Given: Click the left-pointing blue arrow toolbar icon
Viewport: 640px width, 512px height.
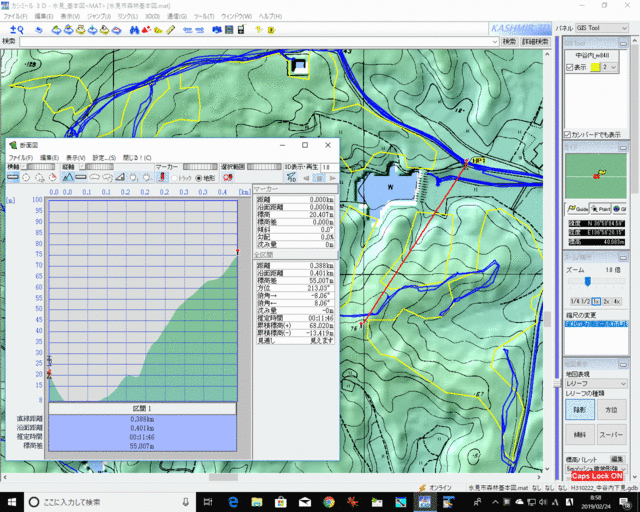Looking at the screenshot, I should point(187,30).
